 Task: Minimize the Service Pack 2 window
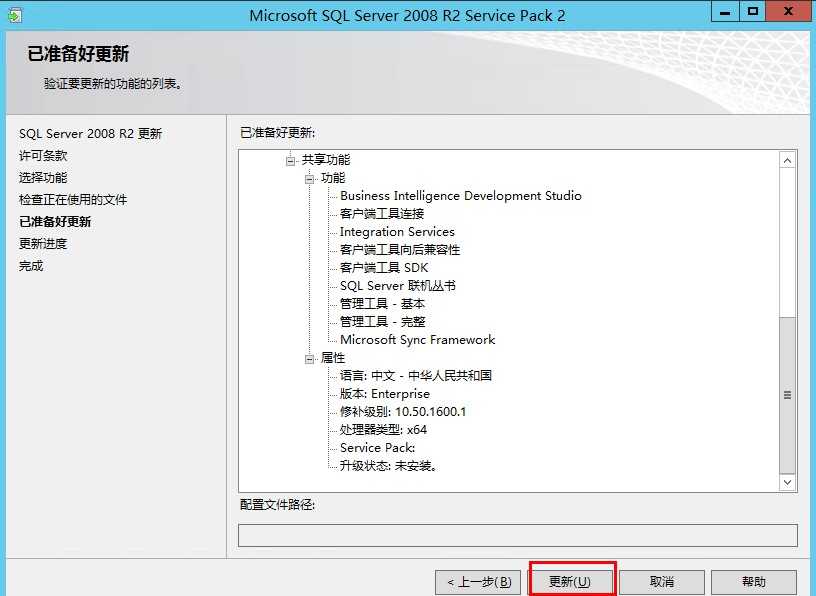click(725, 11)
